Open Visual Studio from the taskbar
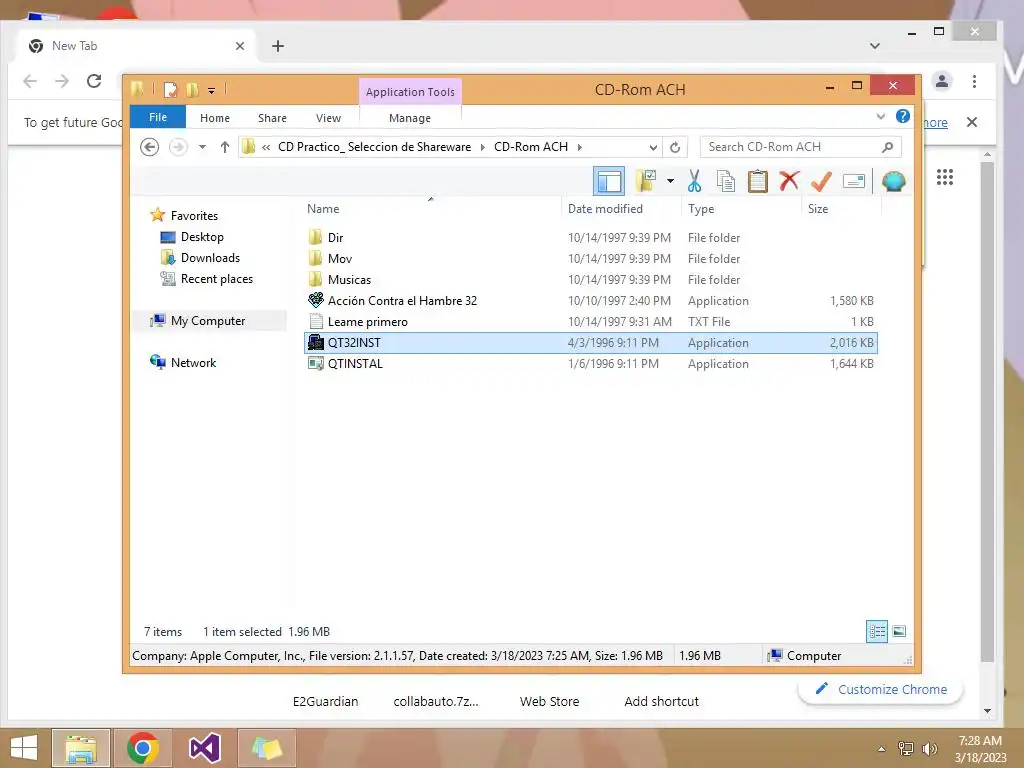Viewport: 1024px width, 768px height. (204, 748)
